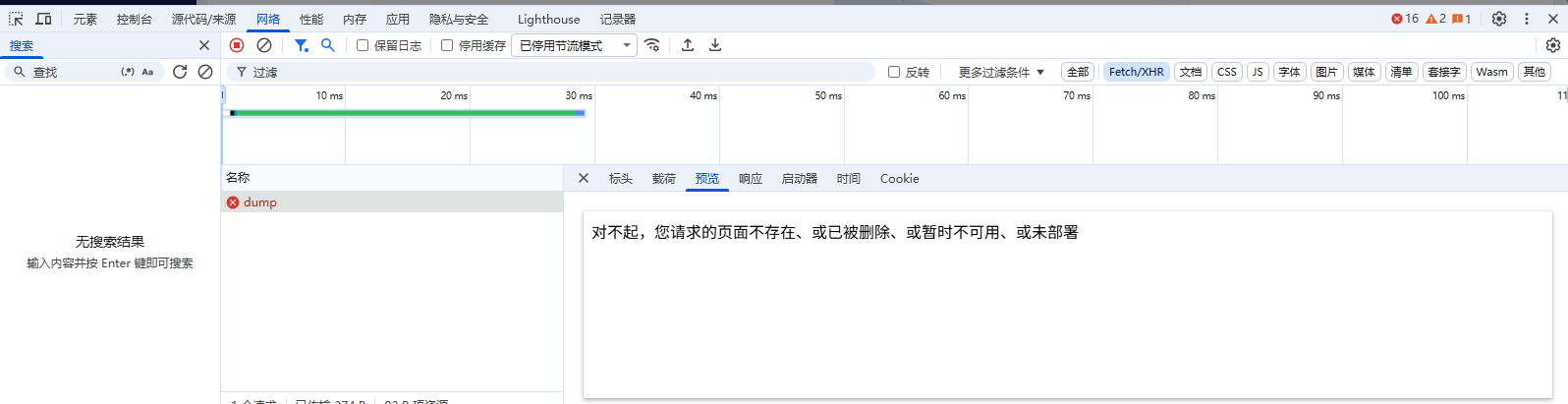1568x404 pixels.
Task: Click the inspect element picker icon
Action: (16, 19)
